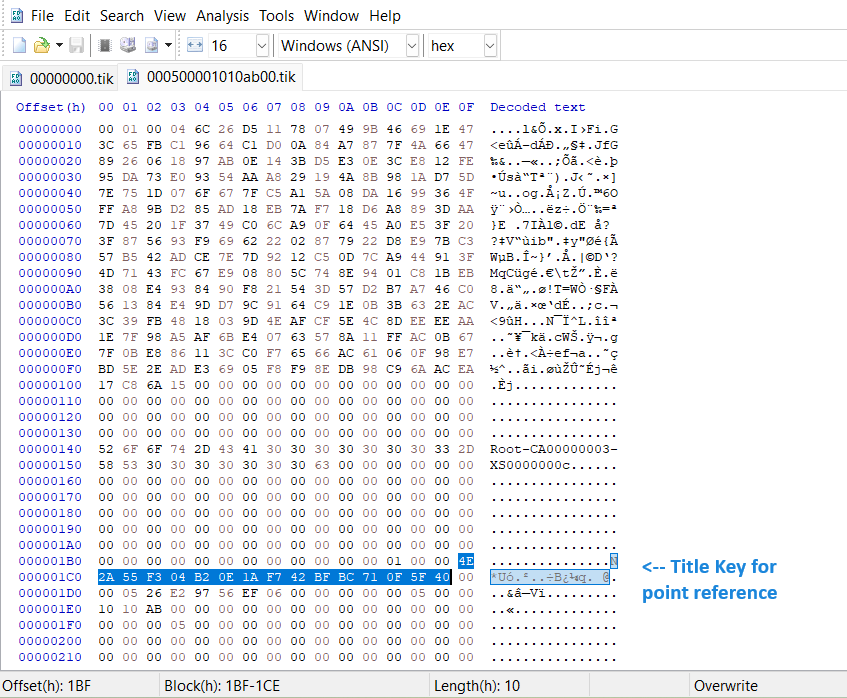The height and width of the screenshot is (698, 847).
Task: Open the View menu
Action: point(170,16)
